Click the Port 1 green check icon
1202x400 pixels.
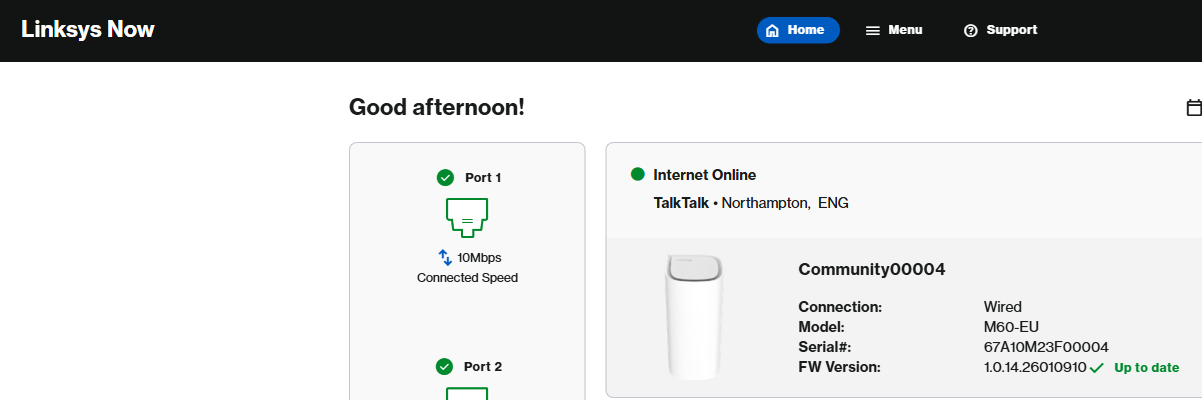click(446, 178)
